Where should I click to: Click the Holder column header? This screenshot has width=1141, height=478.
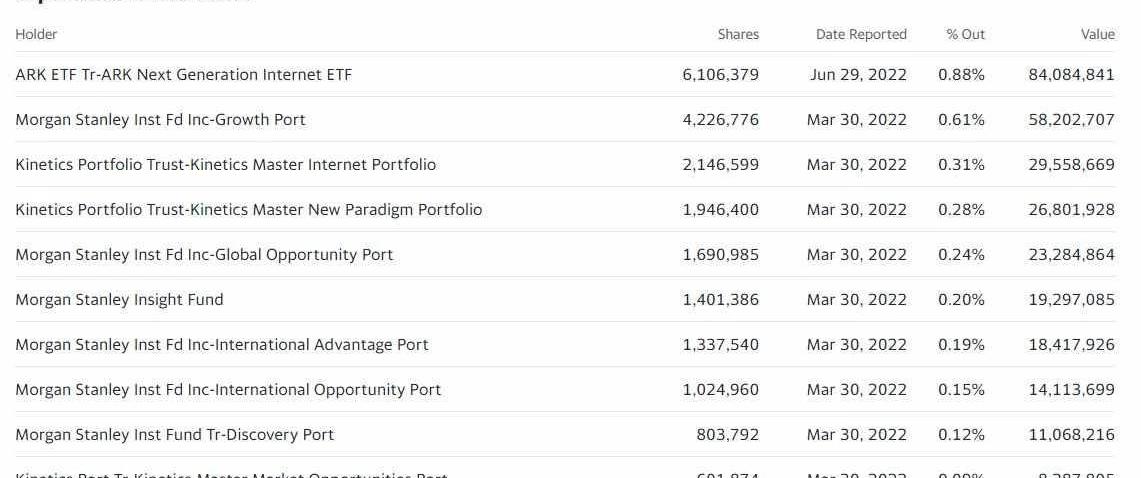click(36, 34)
